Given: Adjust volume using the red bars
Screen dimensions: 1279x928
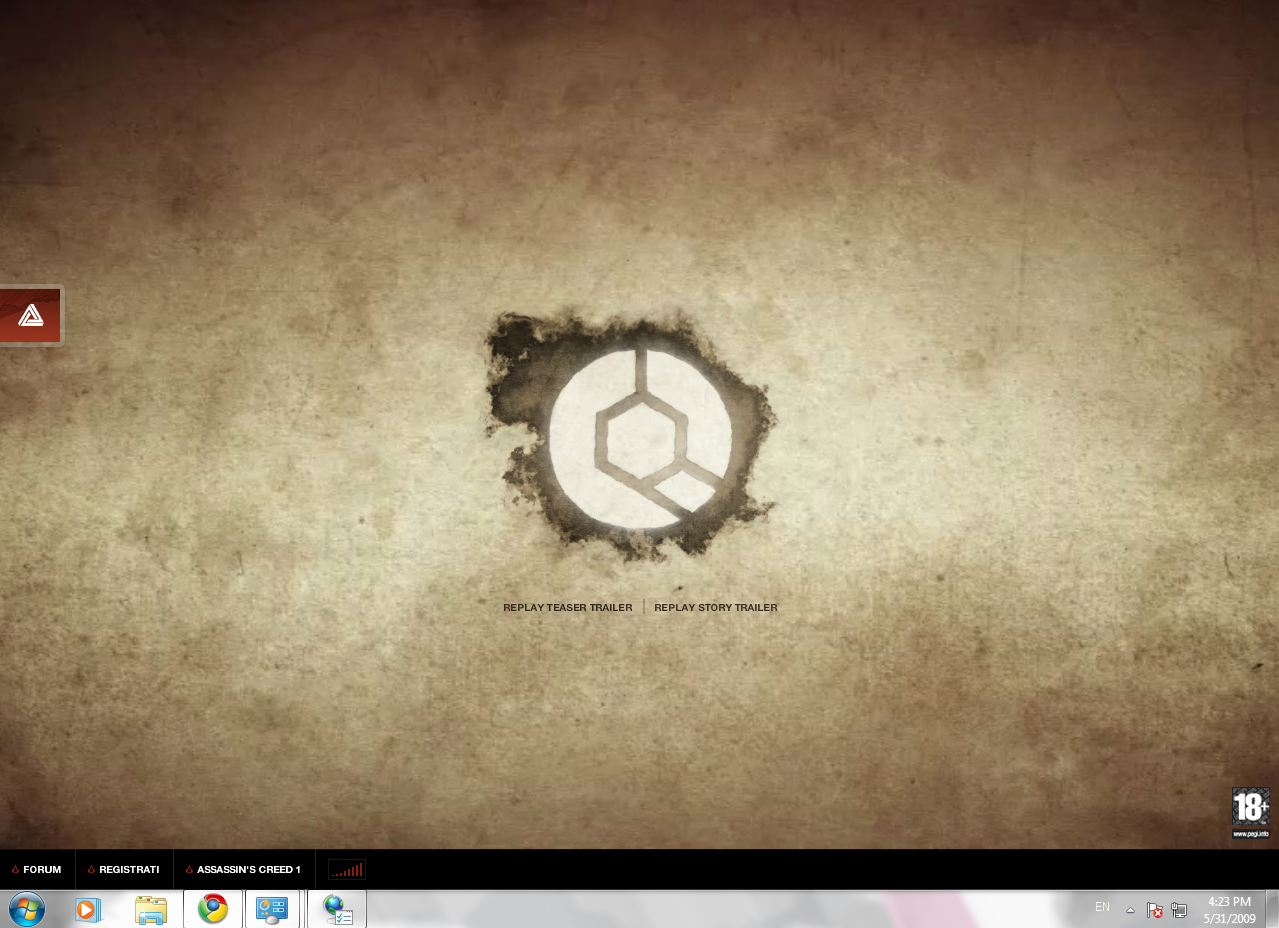Looking at the screenshot, I should [347, 869].
